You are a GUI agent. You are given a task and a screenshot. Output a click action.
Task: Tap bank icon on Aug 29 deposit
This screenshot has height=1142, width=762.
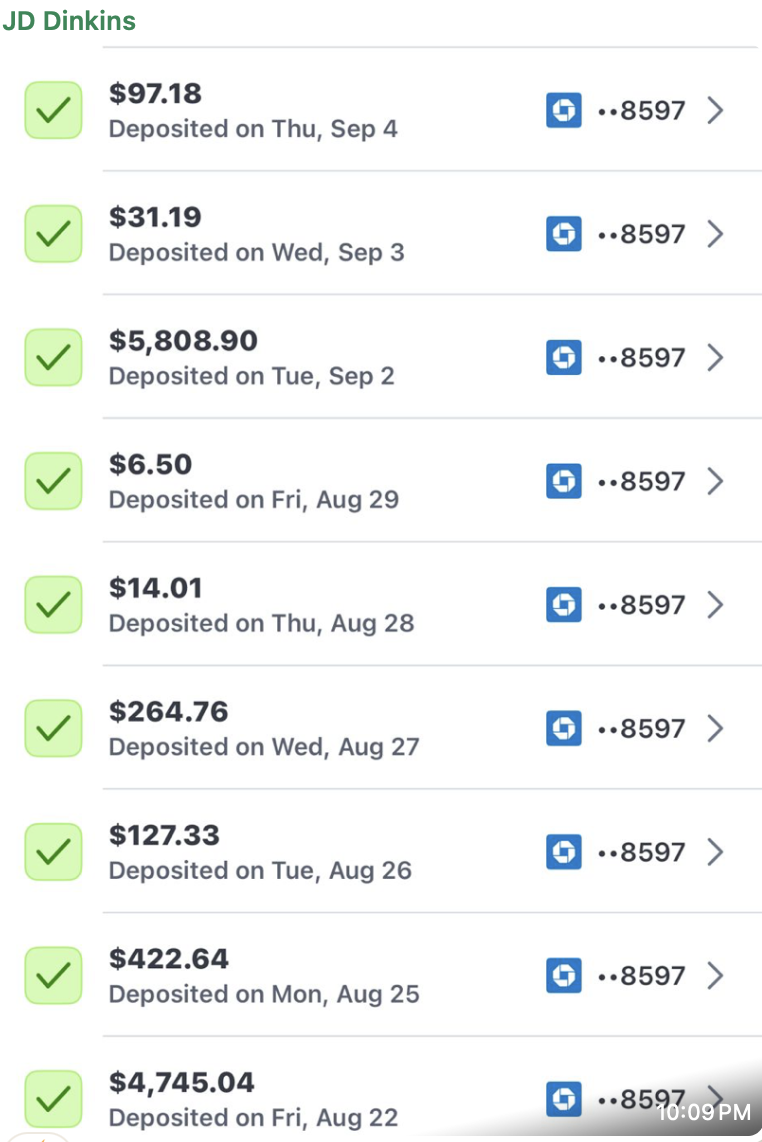(x=564, y=481)
